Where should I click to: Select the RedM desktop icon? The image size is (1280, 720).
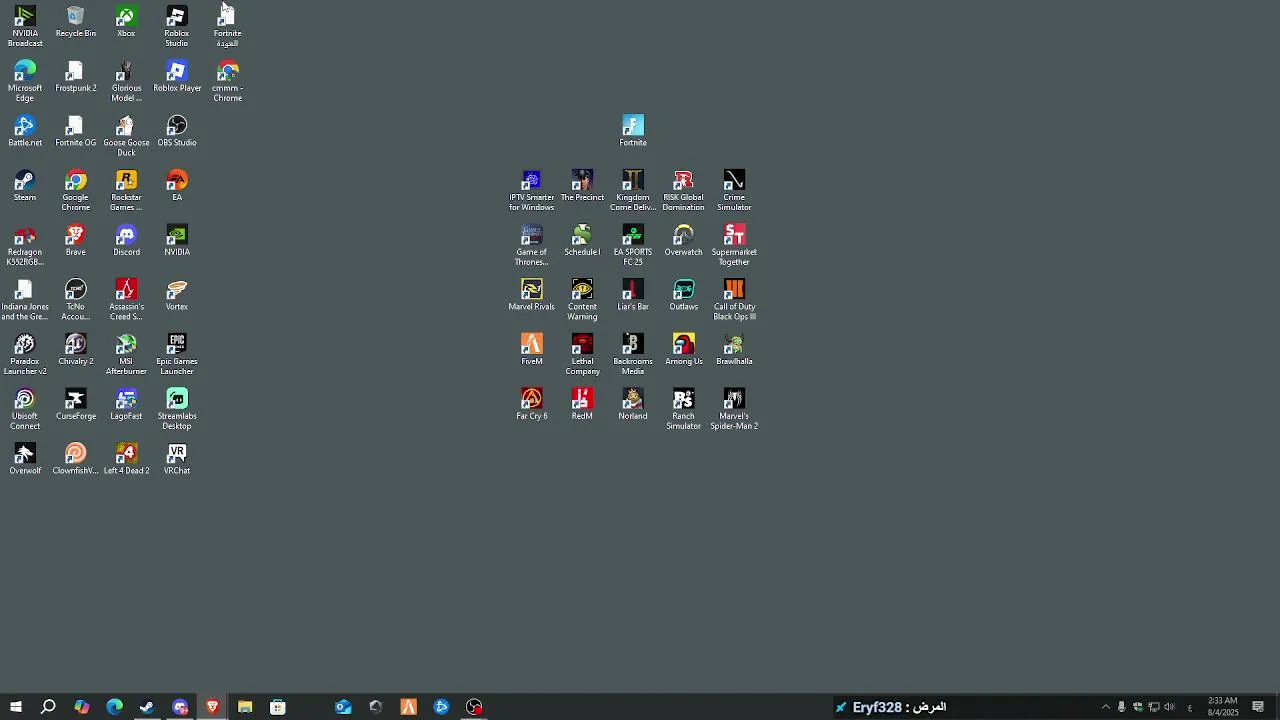click(x=582, y=404)
